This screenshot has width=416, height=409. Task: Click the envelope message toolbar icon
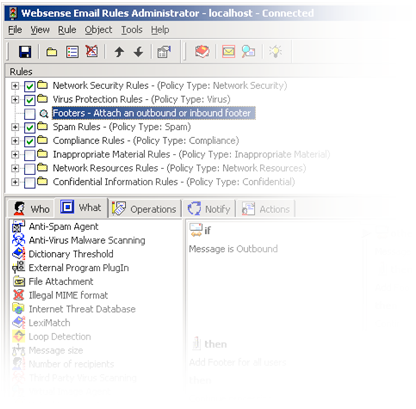pyautogui.click(x=229, y=52)
